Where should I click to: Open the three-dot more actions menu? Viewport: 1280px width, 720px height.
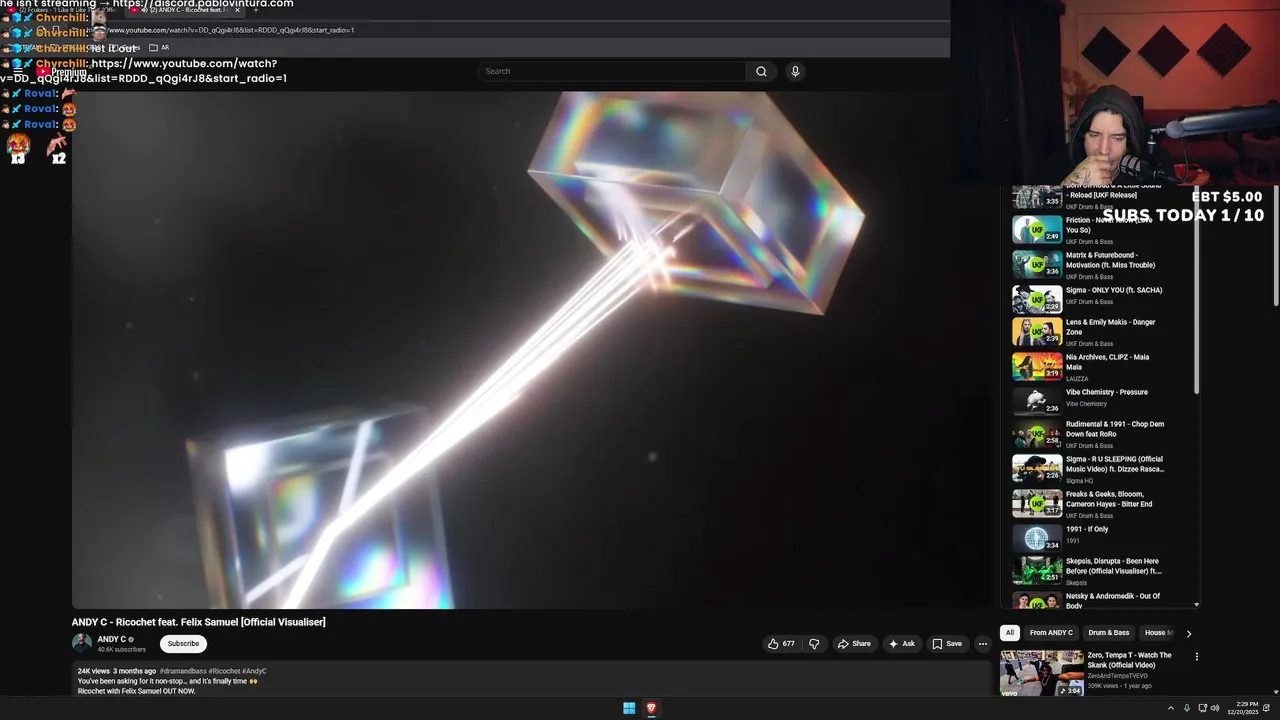coord(983,644)
